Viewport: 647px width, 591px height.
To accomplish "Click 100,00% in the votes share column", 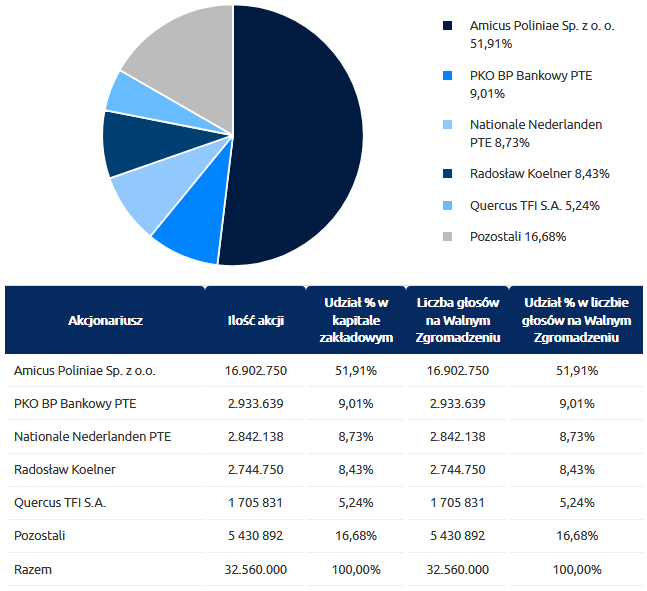I will click(x=577, y=570).
